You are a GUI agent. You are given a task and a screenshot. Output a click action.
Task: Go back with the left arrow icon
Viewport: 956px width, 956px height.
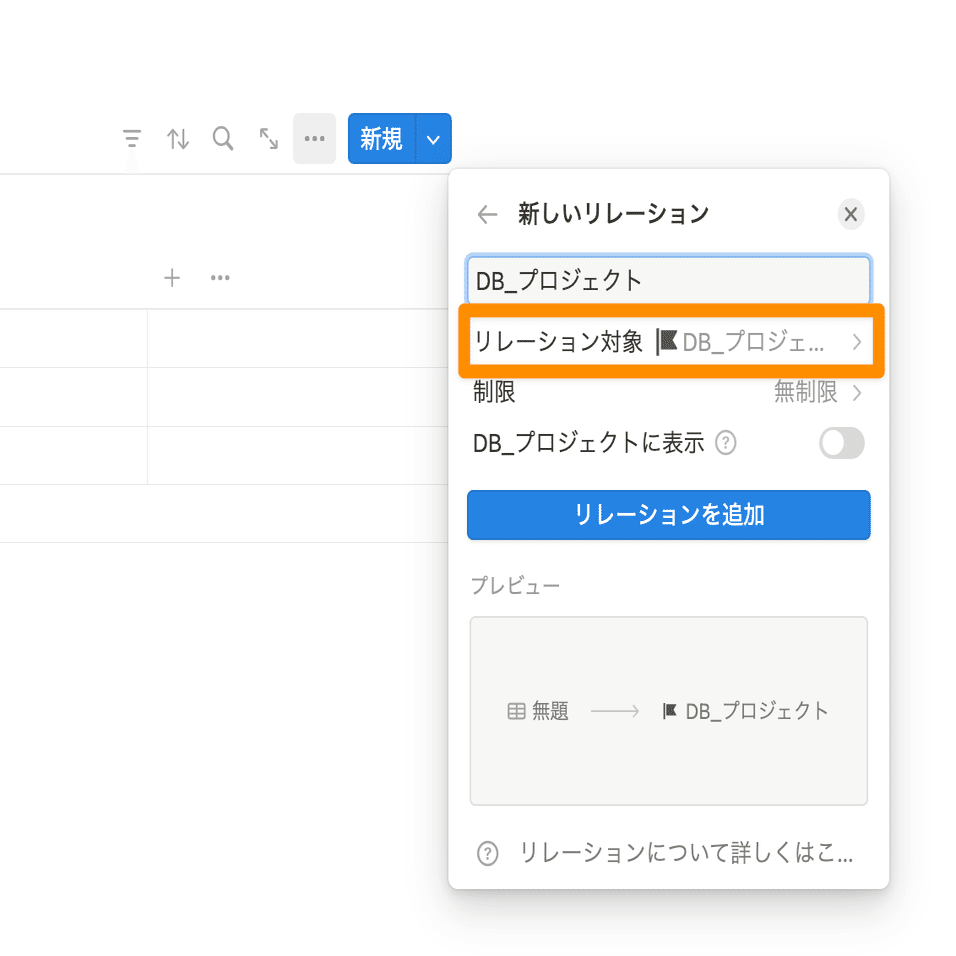pyautogui.click(x=487, y=215)
